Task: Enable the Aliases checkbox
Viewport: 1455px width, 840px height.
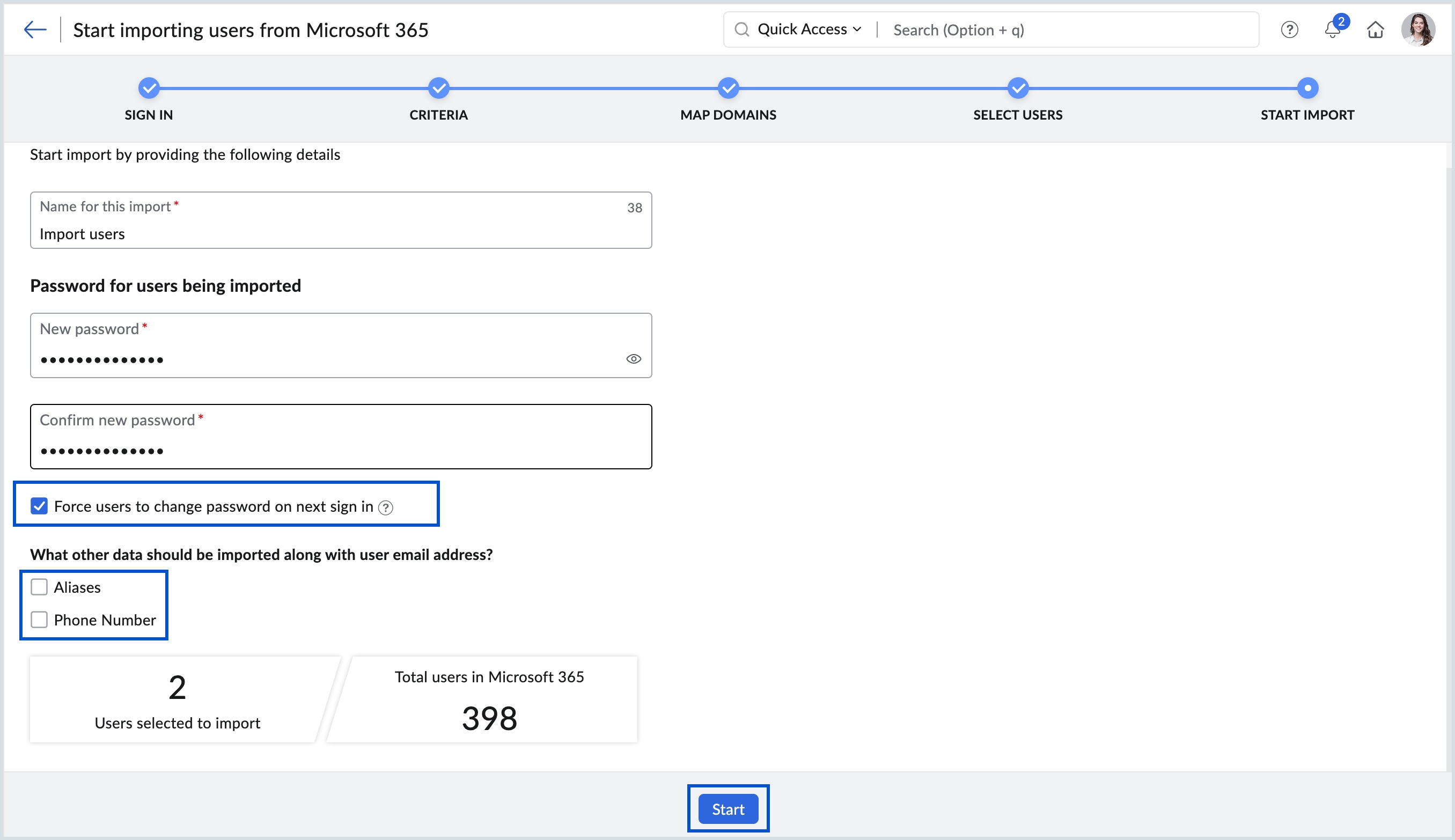Action: coord(39,587)
